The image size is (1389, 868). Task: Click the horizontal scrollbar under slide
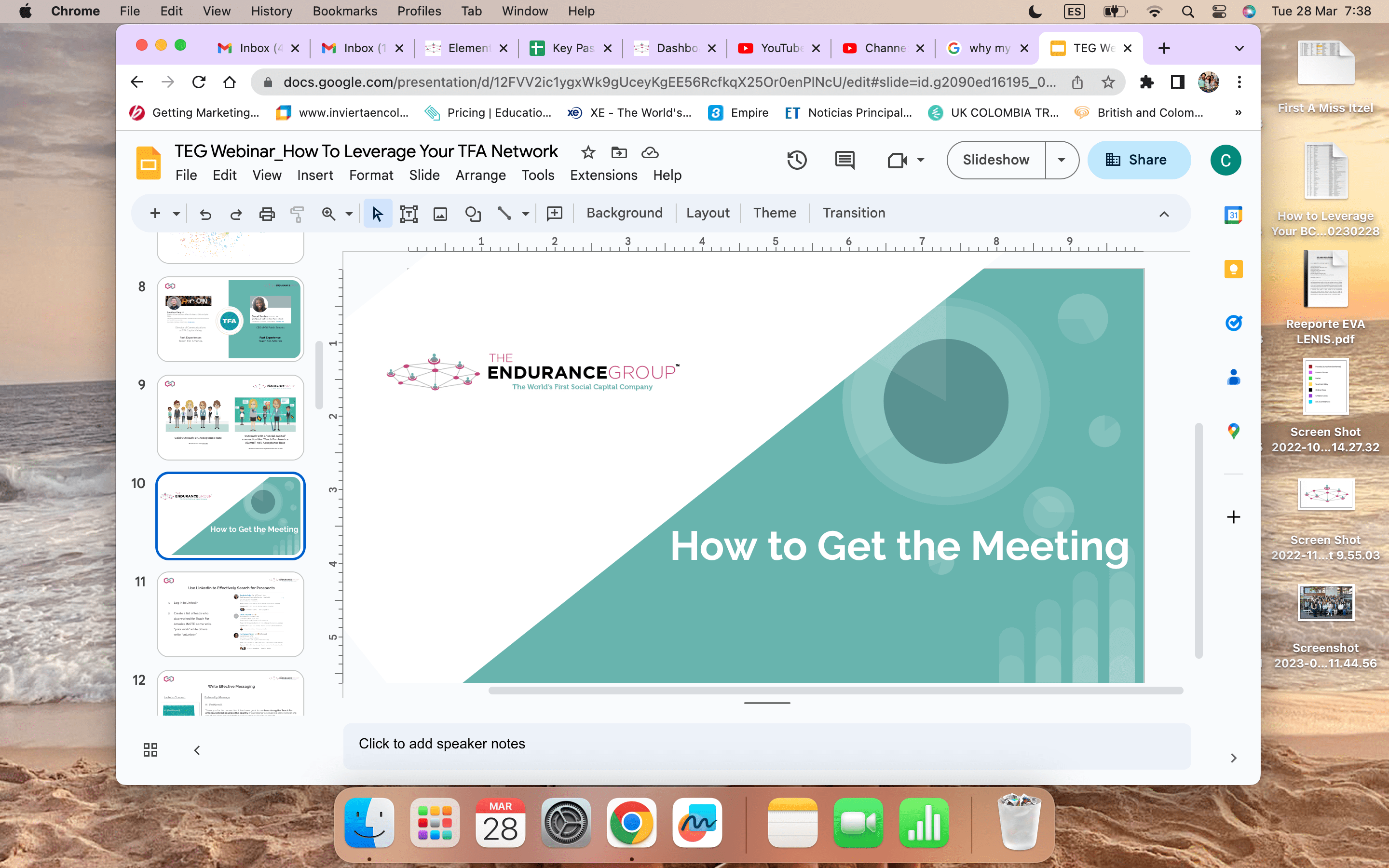point(836,691)
